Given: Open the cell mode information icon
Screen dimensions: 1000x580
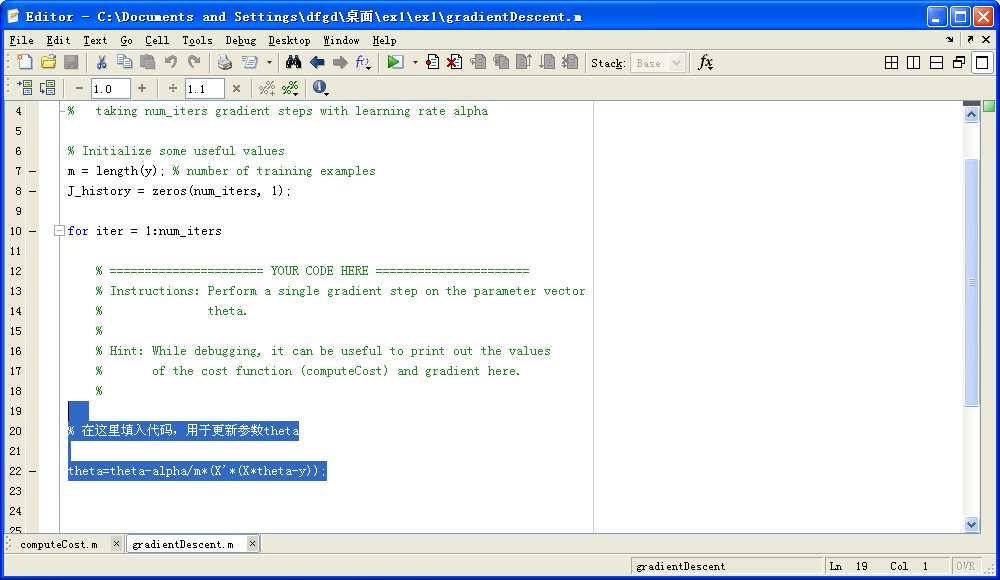Looking at the screenshot, I should point(320,88).
